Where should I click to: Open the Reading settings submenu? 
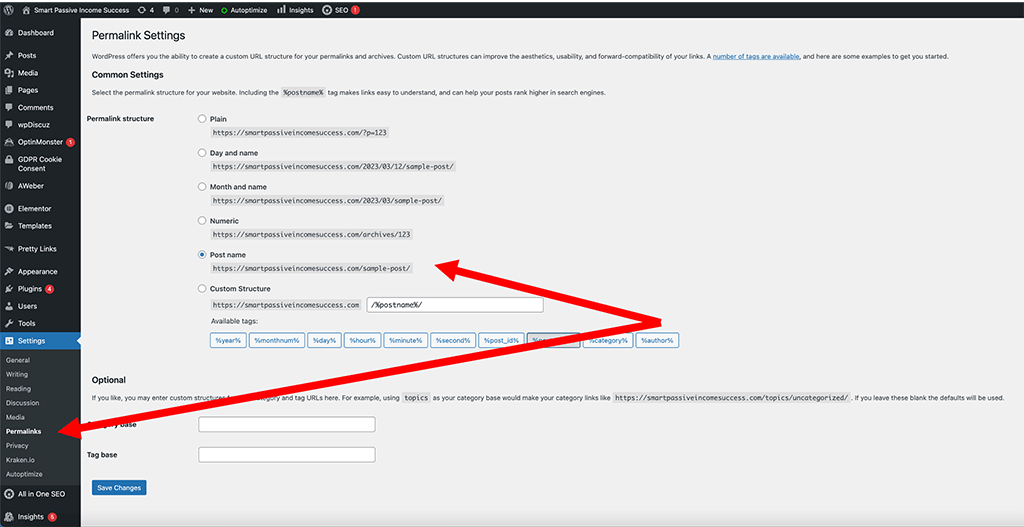coord(18,389)
